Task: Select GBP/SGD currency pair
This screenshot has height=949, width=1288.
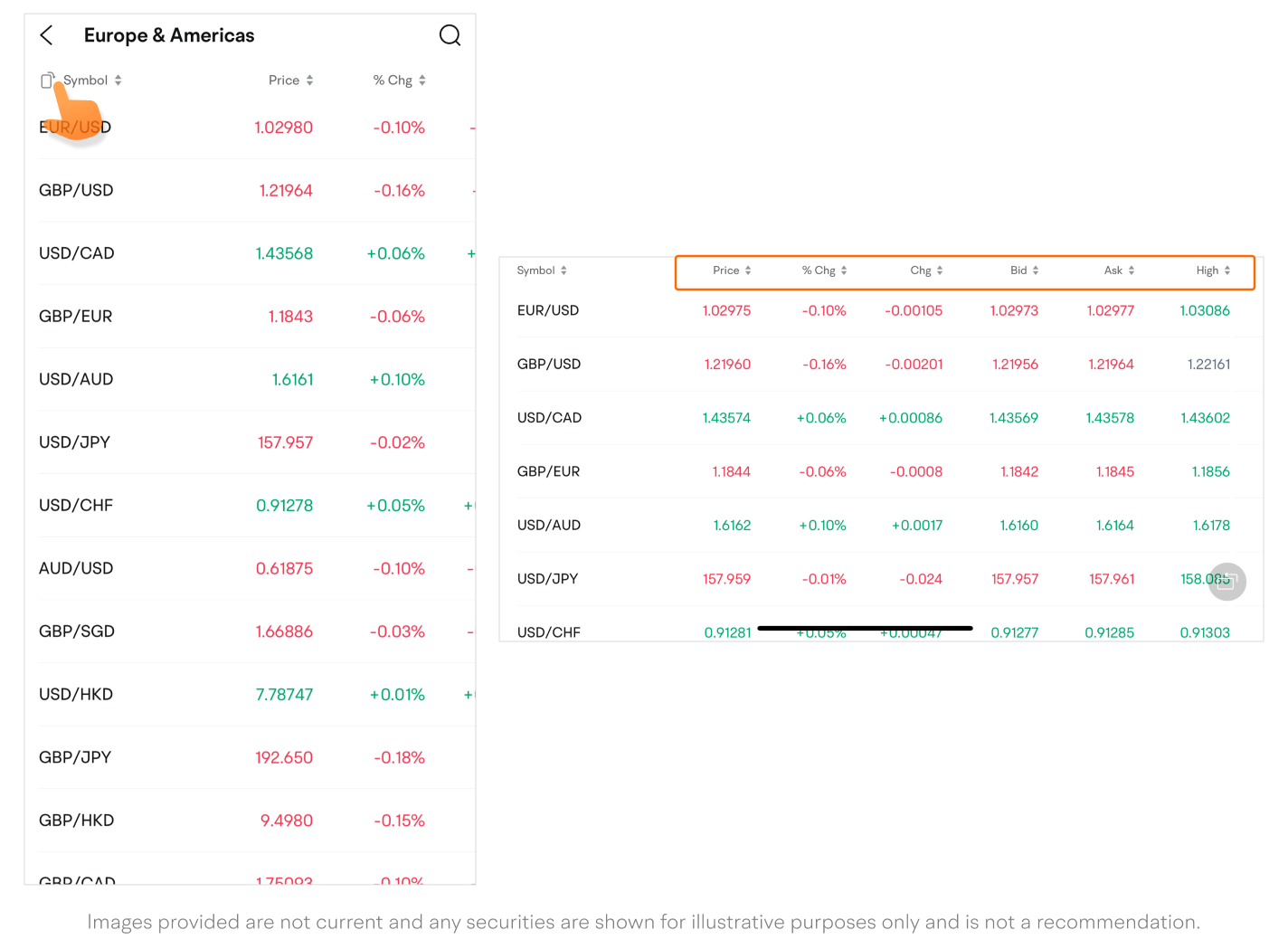Action: coord(77,631)
